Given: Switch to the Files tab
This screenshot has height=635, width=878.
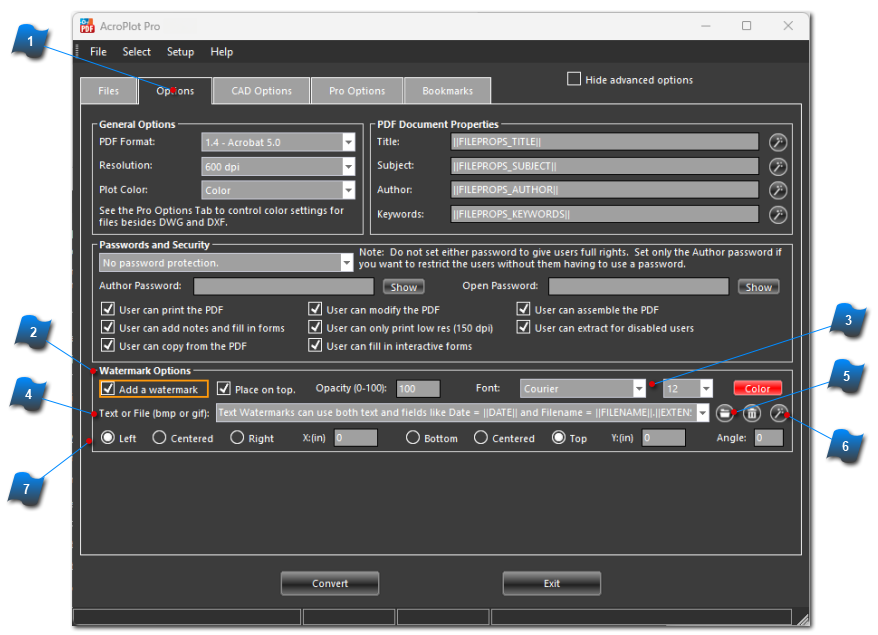Looking at the screenshot, I should click(109, 91).
